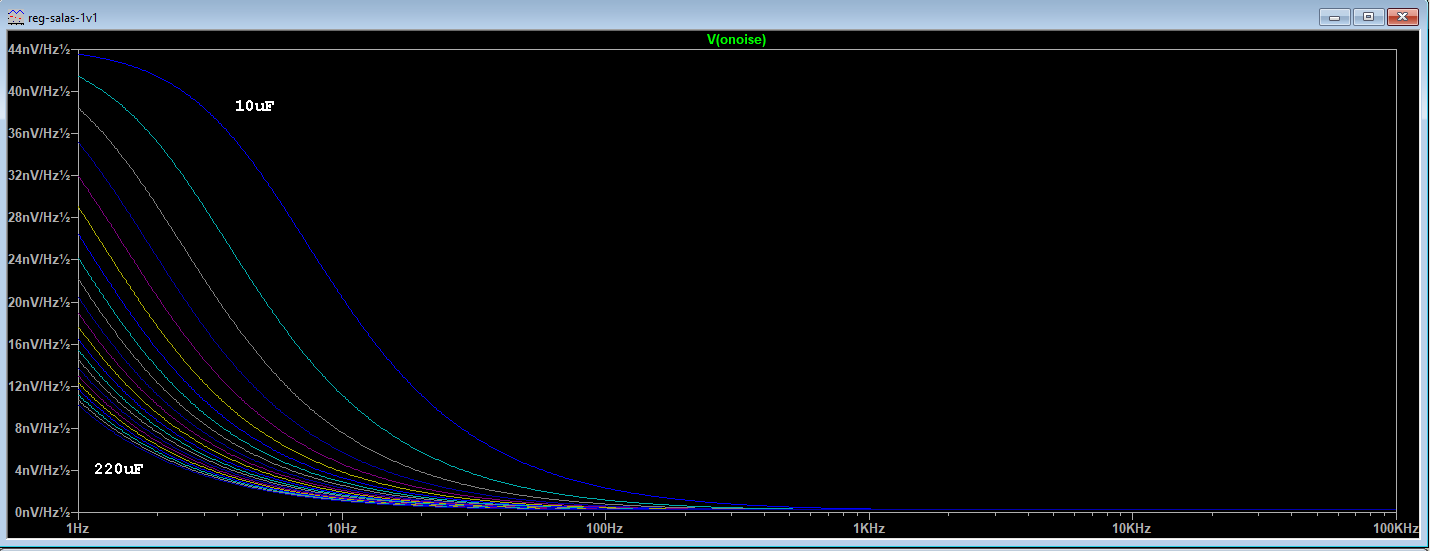1430x551 pixels.
Task: Click the 100Hz x-axis label
Action: point(605,528)
